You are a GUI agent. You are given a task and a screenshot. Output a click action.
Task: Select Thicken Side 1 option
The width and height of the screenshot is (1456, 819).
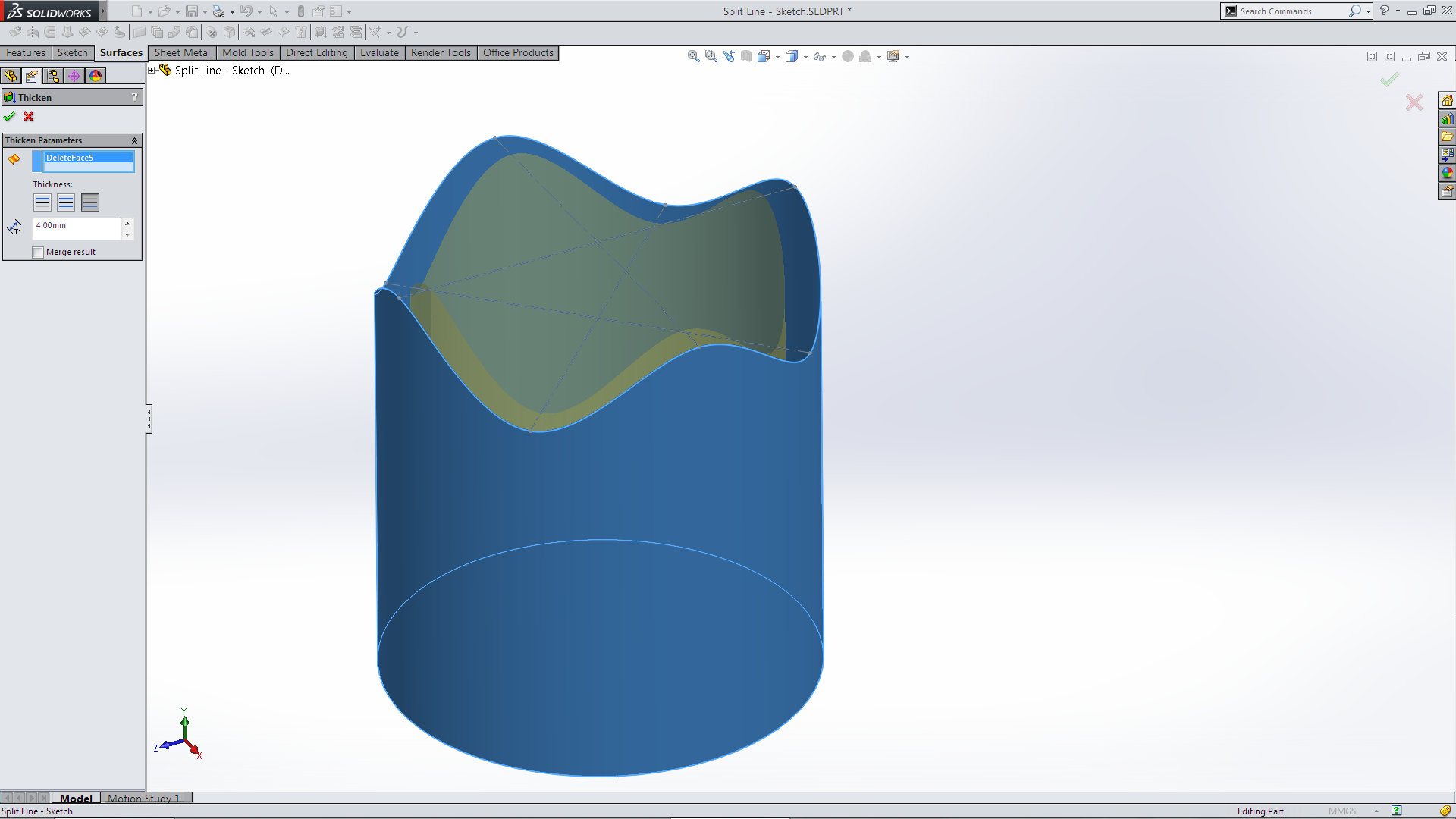pyautogui.click(x=42, y=202)
